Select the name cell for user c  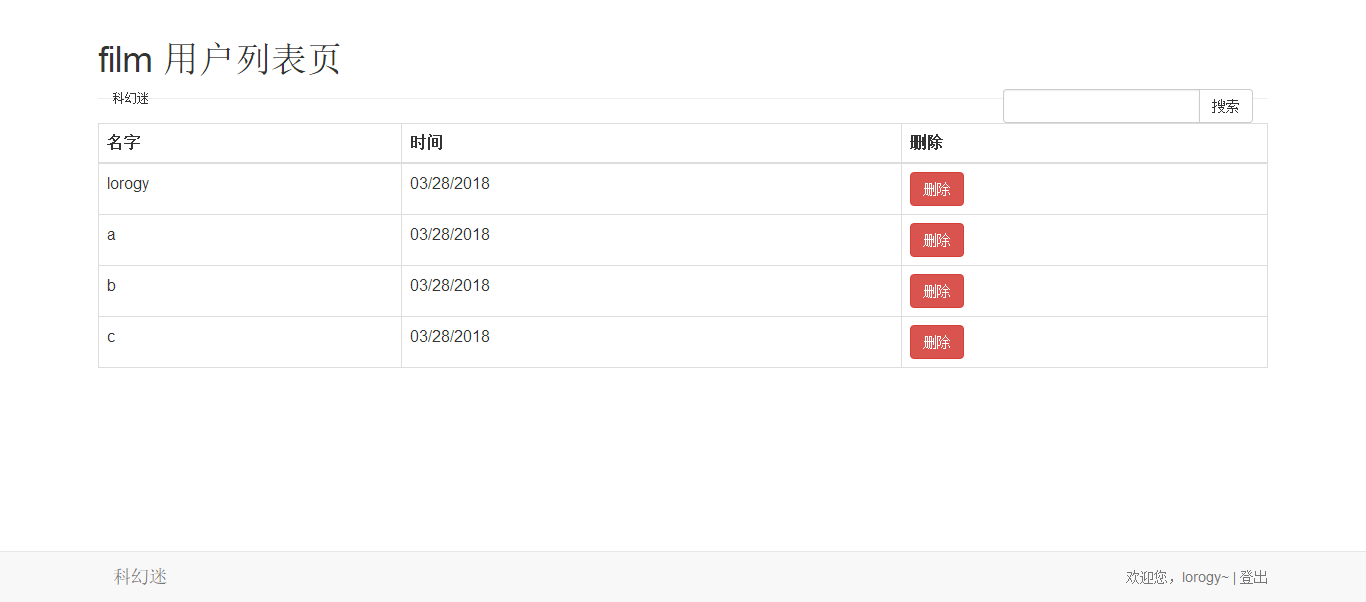[x=250, y=342]
